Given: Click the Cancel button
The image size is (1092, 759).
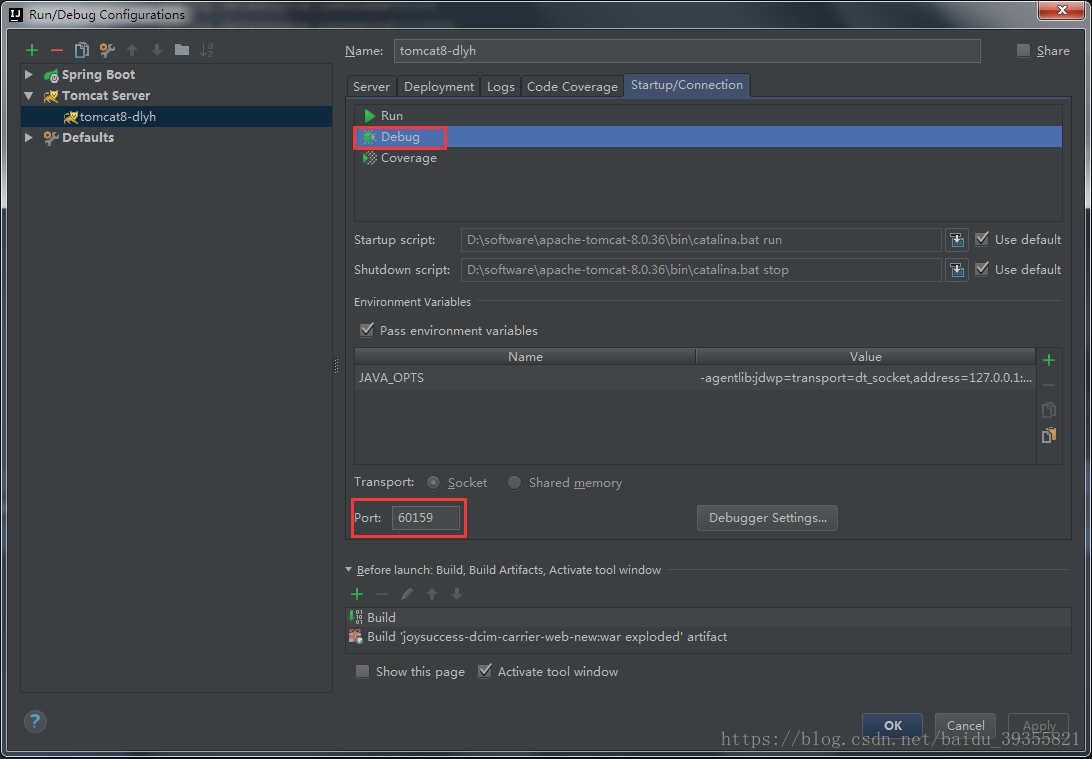Looking at the screenshot, I should click(965, 726).
